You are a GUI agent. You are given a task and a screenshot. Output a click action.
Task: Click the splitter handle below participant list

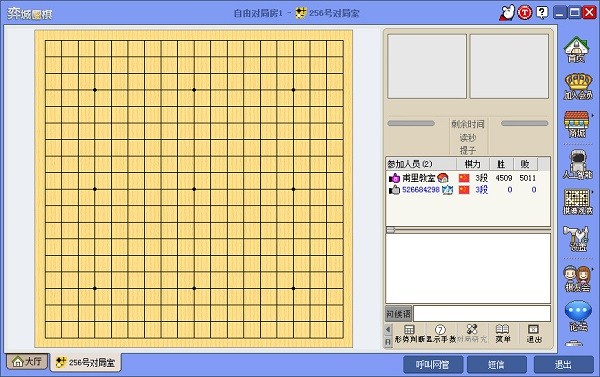[390, 230]
